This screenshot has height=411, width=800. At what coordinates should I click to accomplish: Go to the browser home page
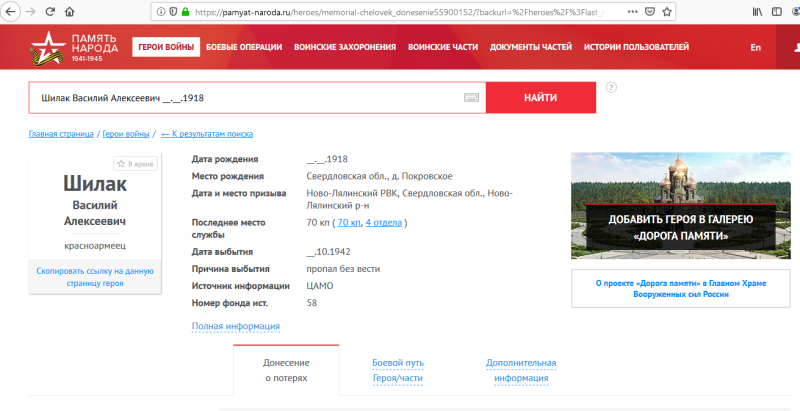point(69,11)
